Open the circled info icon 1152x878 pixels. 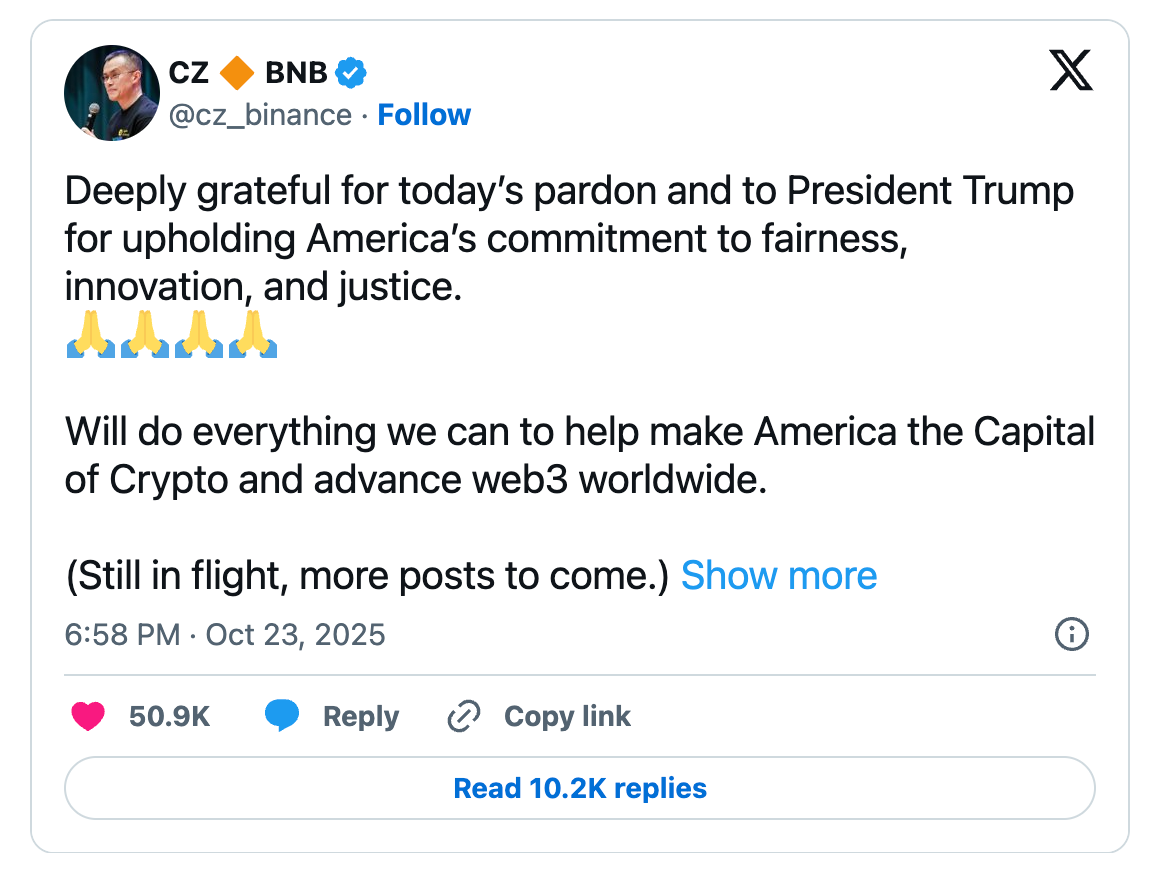pyautogui.click(x=1071, y=634)
